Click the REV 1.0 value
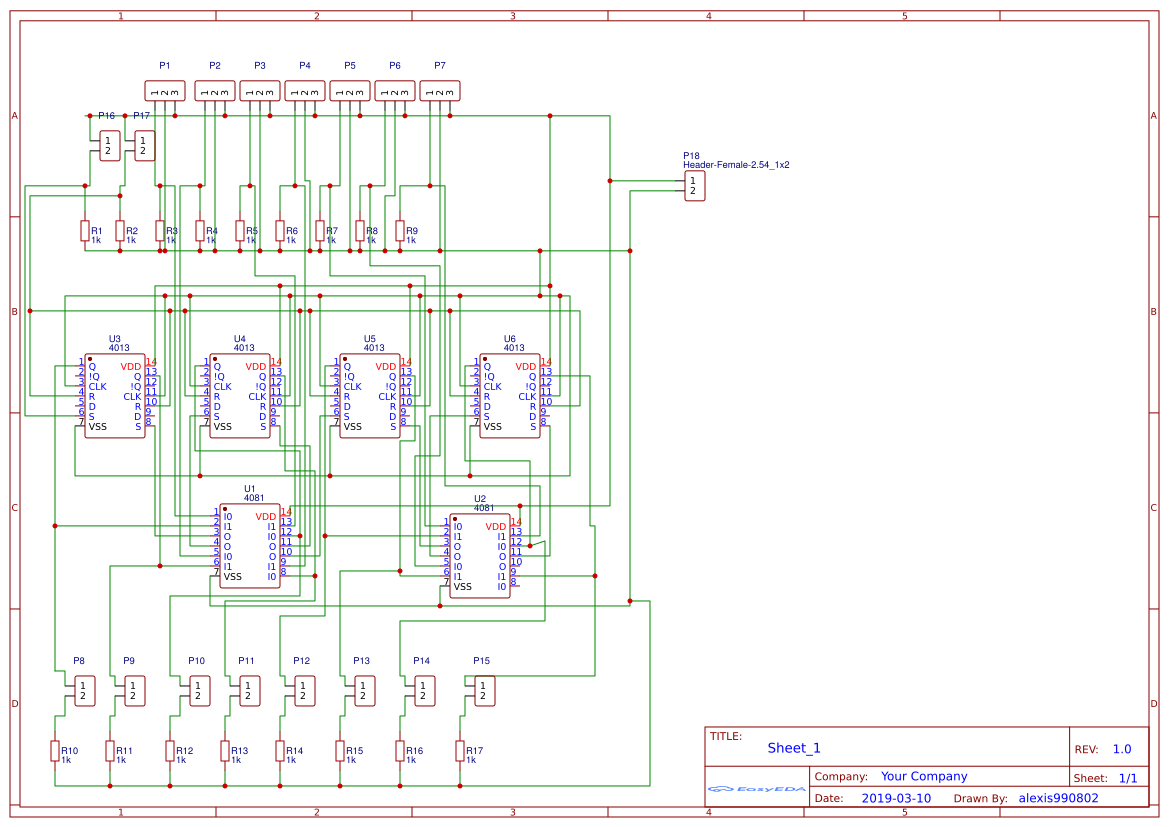Image resolution: width=1169 pixels, height=827 pixels. (x=1122, y=749)
